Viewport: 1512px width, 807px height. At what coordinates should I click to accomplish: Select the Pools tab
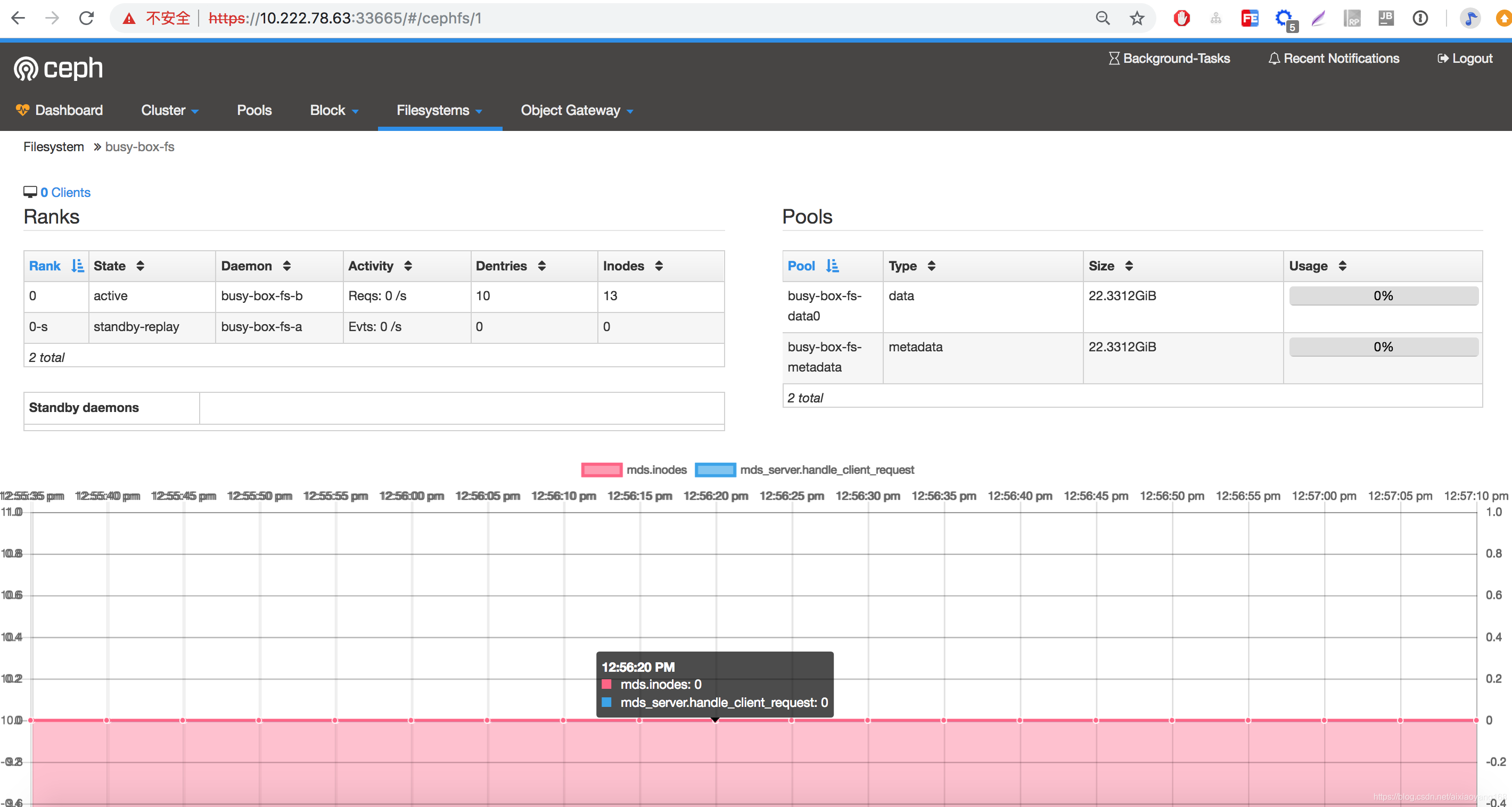[254, 110]
